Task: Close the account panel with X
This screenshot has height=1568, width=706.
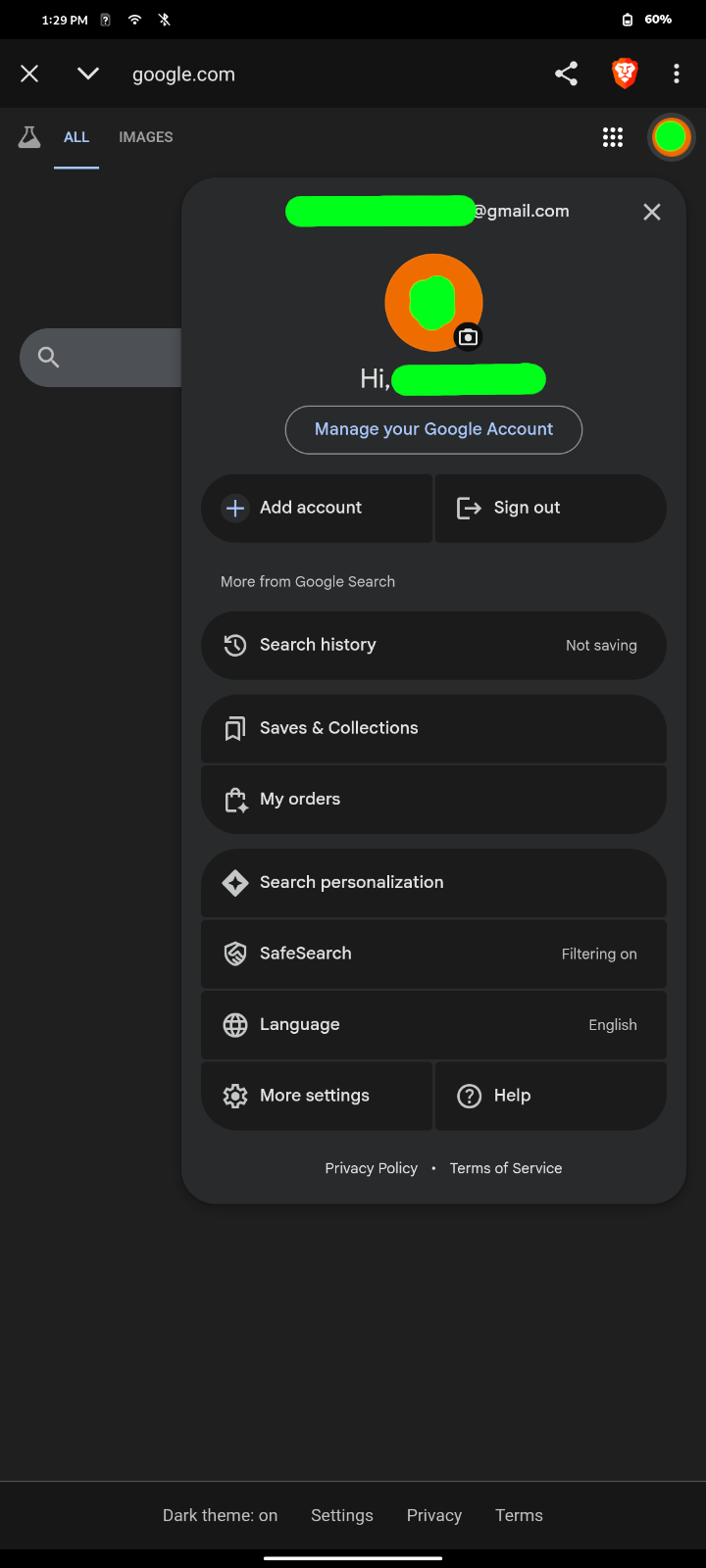Action: [651, 212]
